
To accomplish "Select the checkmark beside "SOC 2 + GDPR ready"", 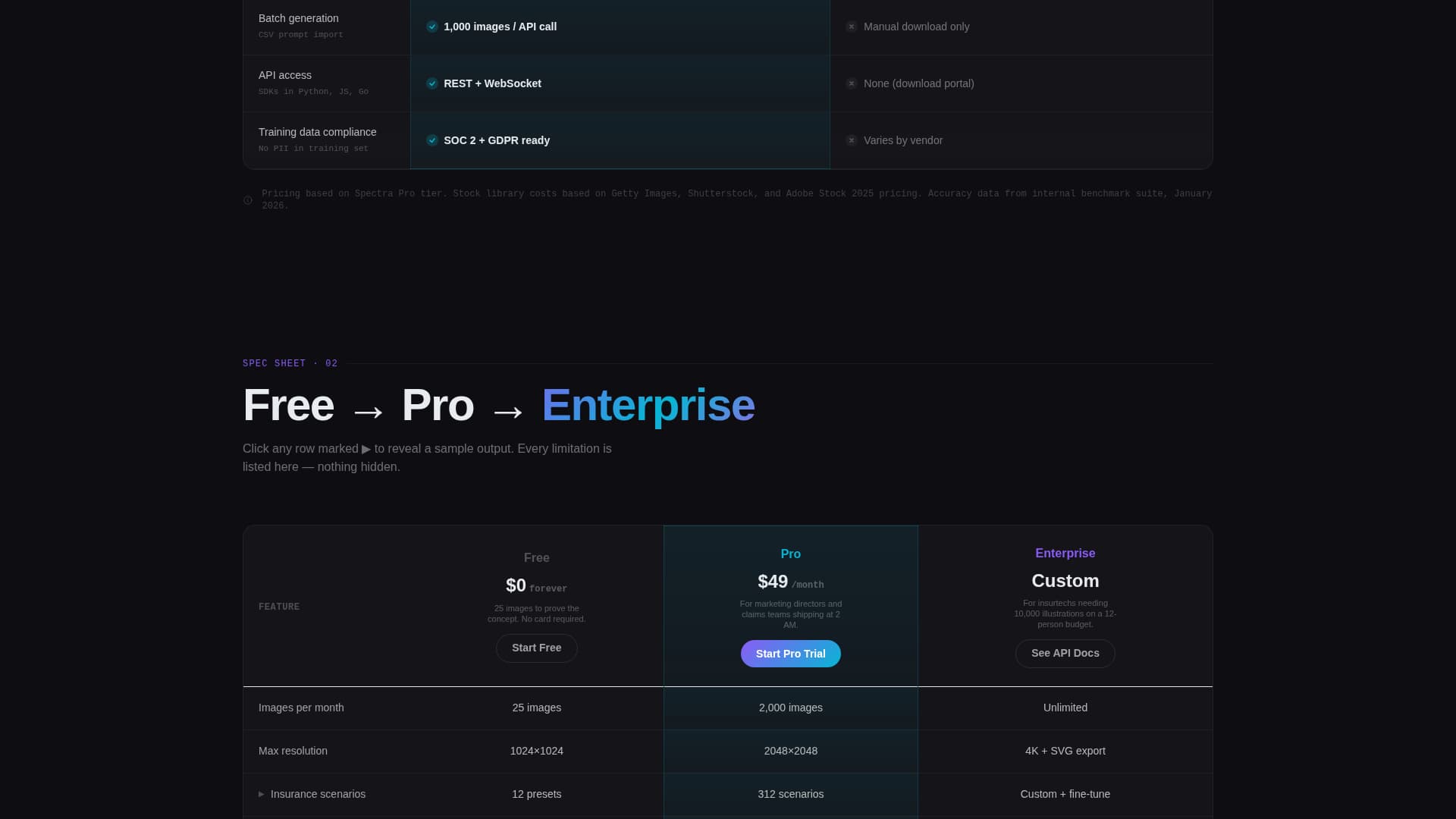I will [432, 140].
